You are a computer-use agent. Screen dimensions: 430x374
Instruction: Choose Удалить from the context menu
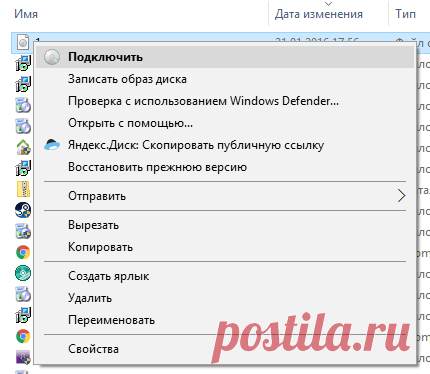point(225,298)
